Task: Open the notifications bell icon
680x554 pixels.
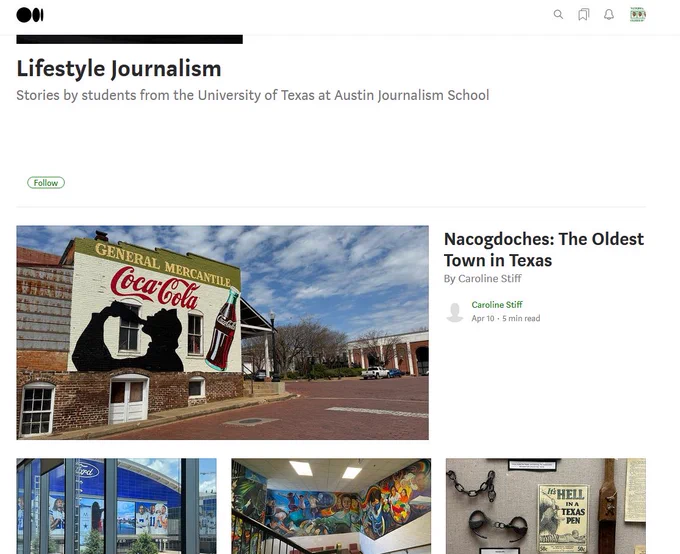Action: pyautogui.click(x=609, y=15)
